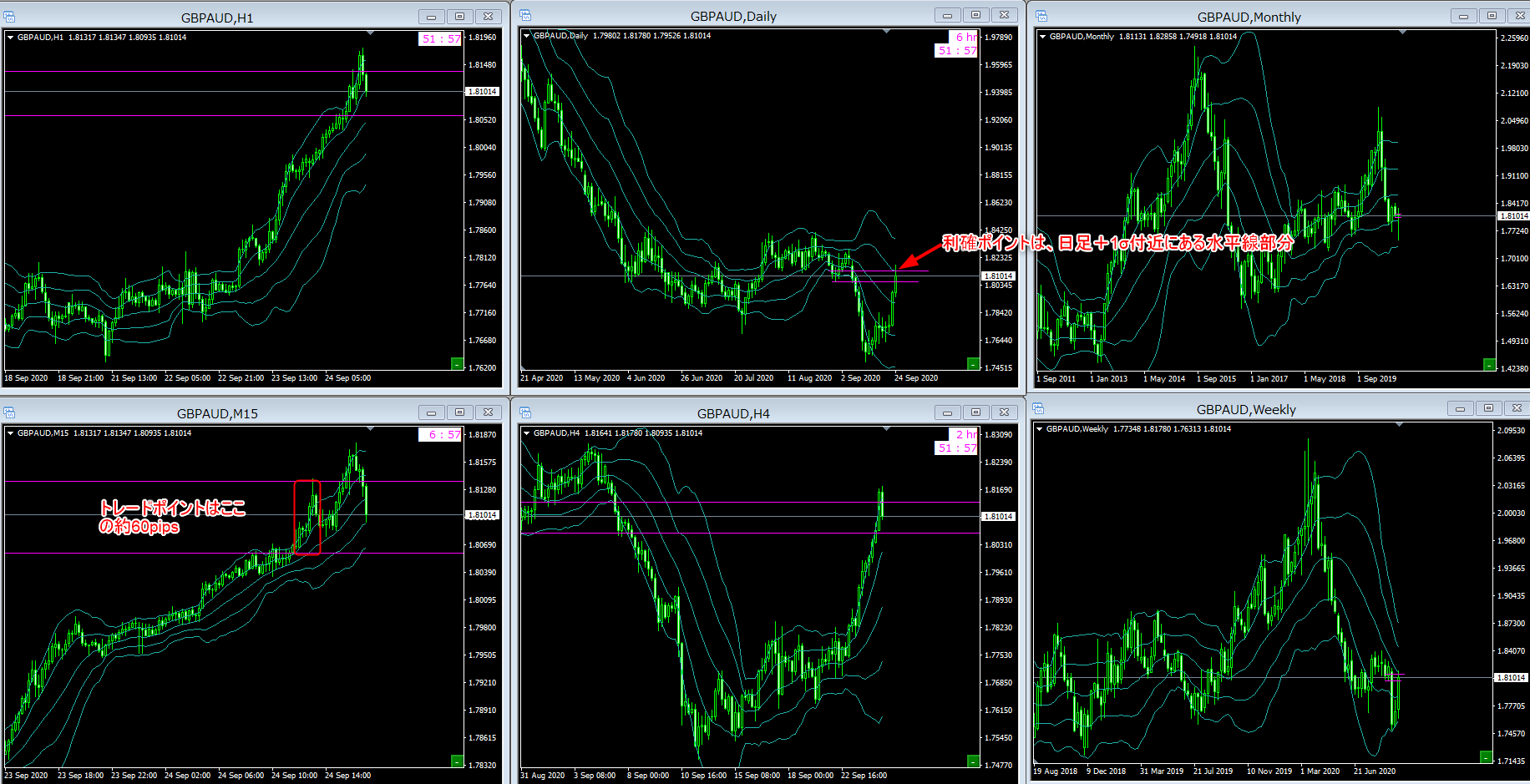Expand the triangle beside the GBPAUD,H1 chart label

point(10,38)
